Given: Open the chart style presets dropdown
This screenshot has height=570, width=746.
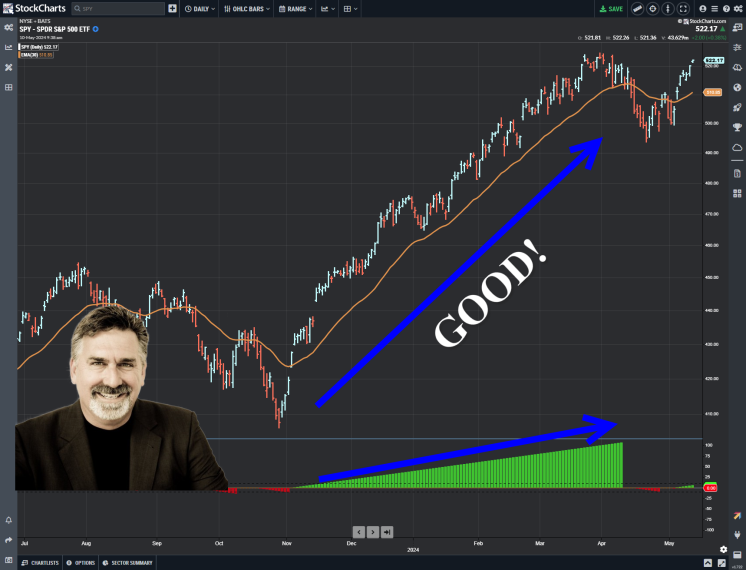Looking at the screenshot, I should (x=327, y=9).
